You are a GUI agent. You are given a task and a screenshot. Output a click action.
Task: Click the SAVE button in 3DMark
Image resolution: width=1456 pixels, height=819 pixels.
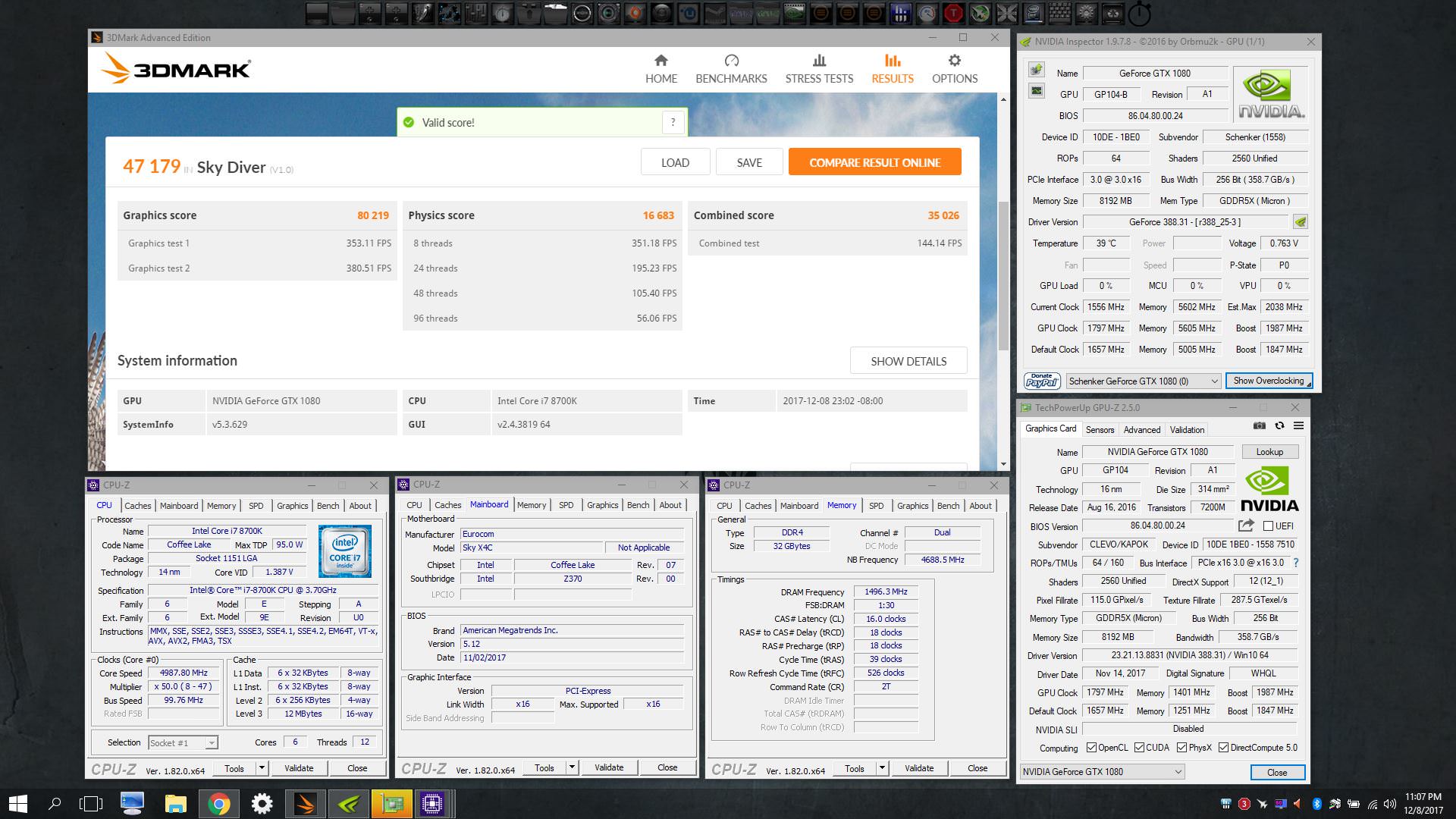(749, 162)
